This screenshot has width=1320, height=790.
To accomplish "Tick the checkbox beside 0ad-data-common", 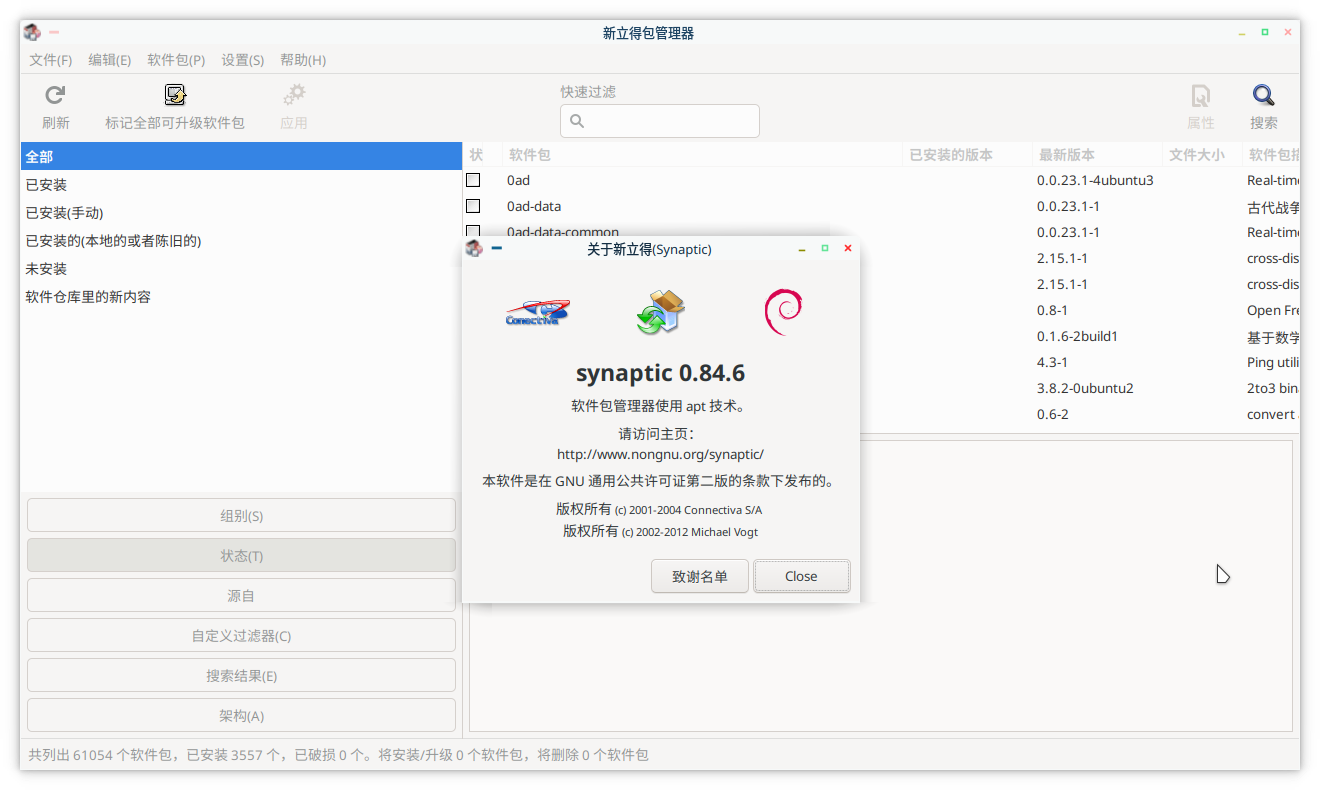I will (473, 231).
